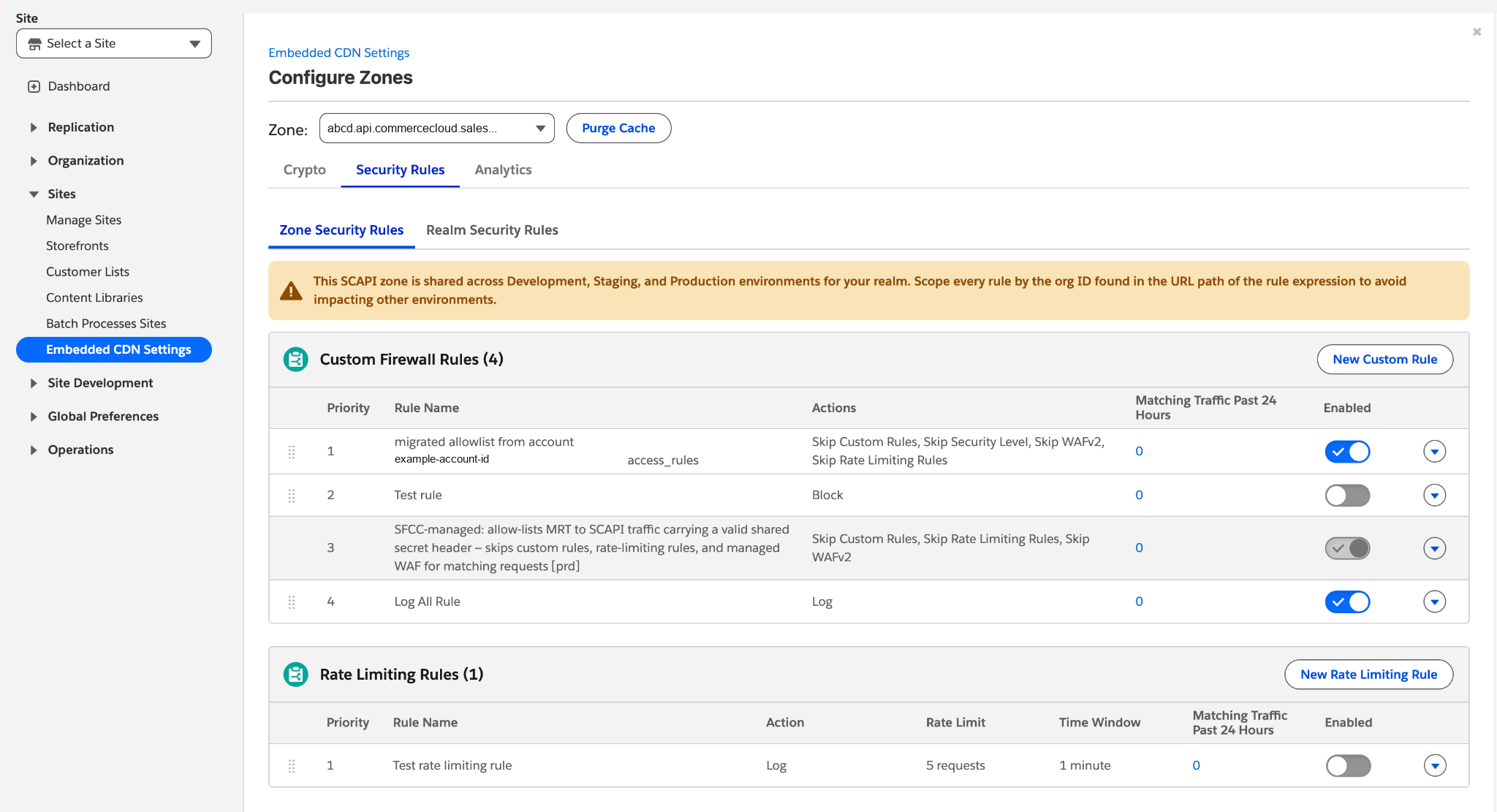This screenshot has width=1497, height=812.
Task: Open the Embedded CDN Settings breadcrumb link
Action: (x=338, y=53)
